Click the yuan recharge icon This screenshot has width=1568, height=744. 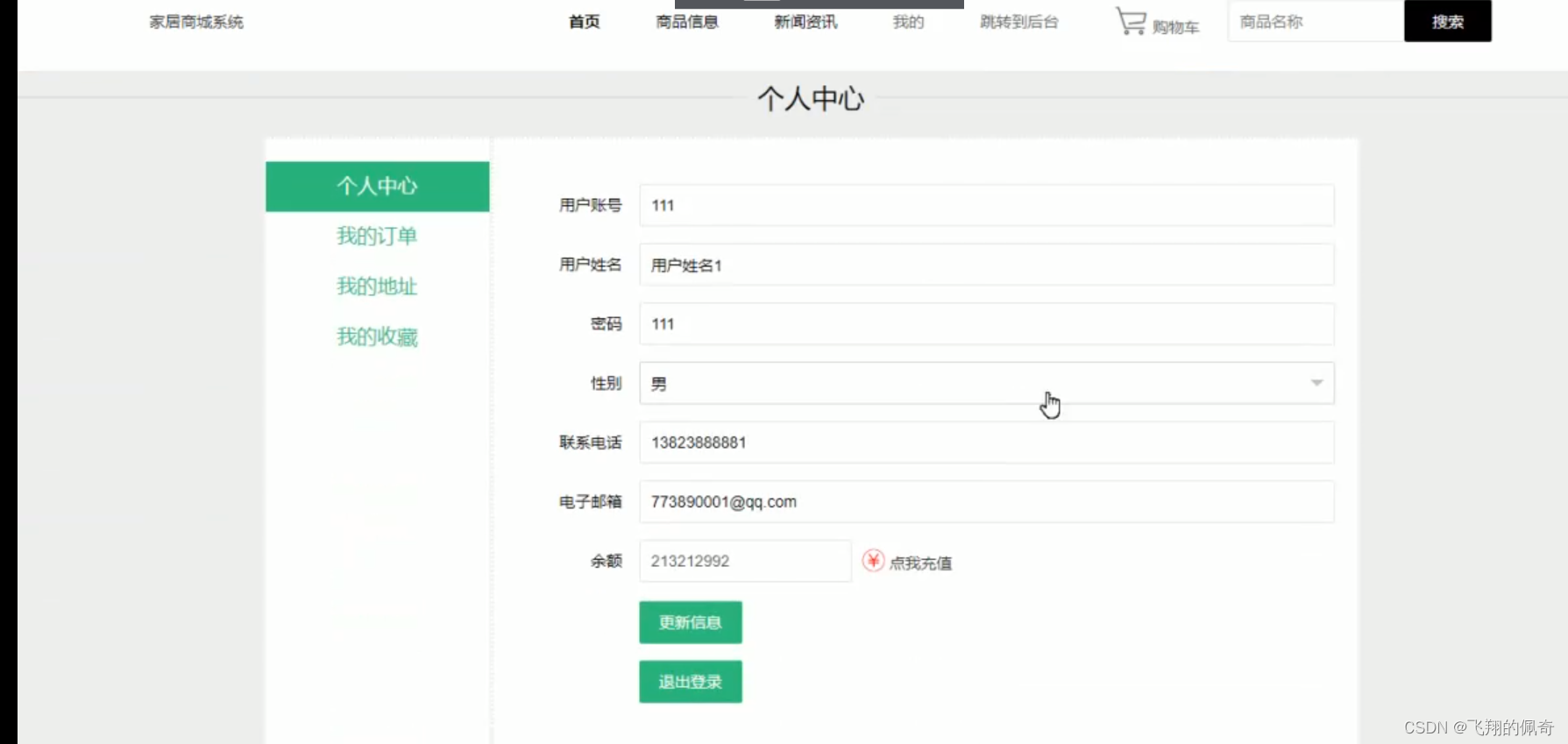(873, 561)
